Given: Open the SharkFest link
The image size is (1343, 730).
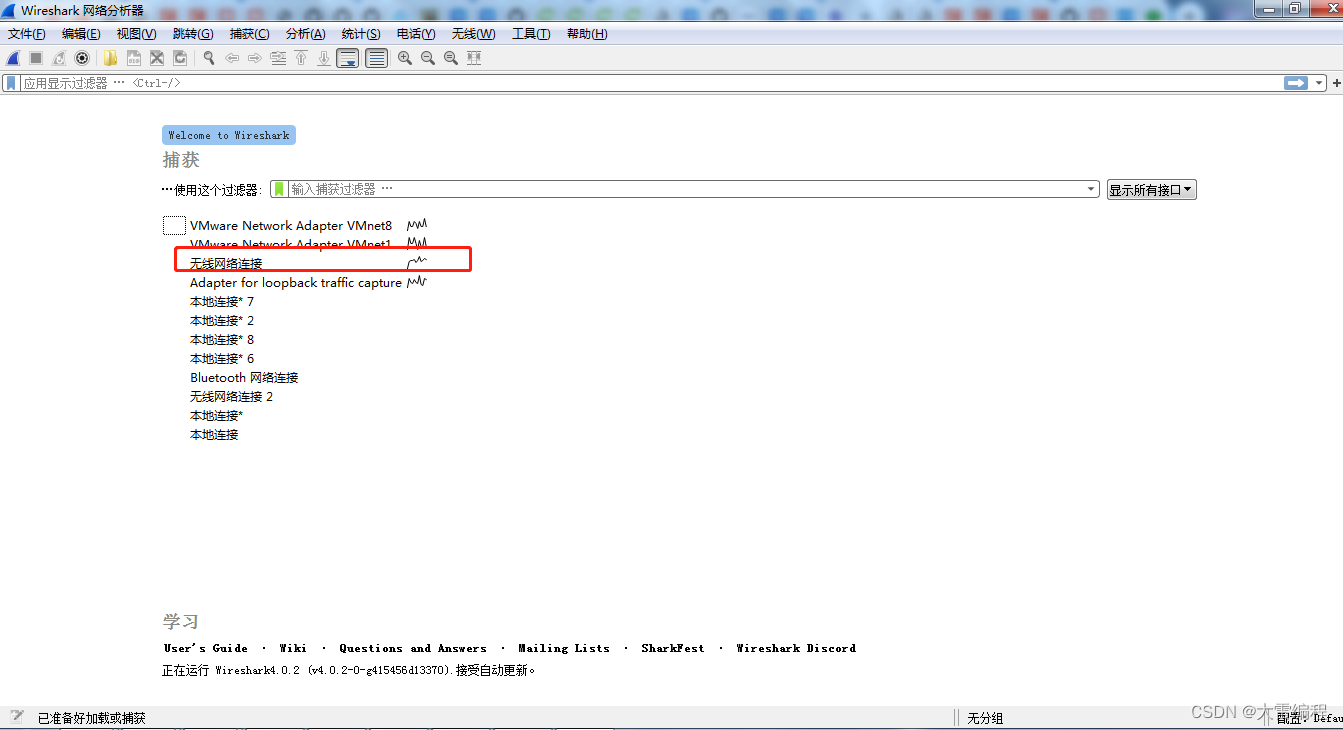Looking at the screenshot, I should 673,648.
